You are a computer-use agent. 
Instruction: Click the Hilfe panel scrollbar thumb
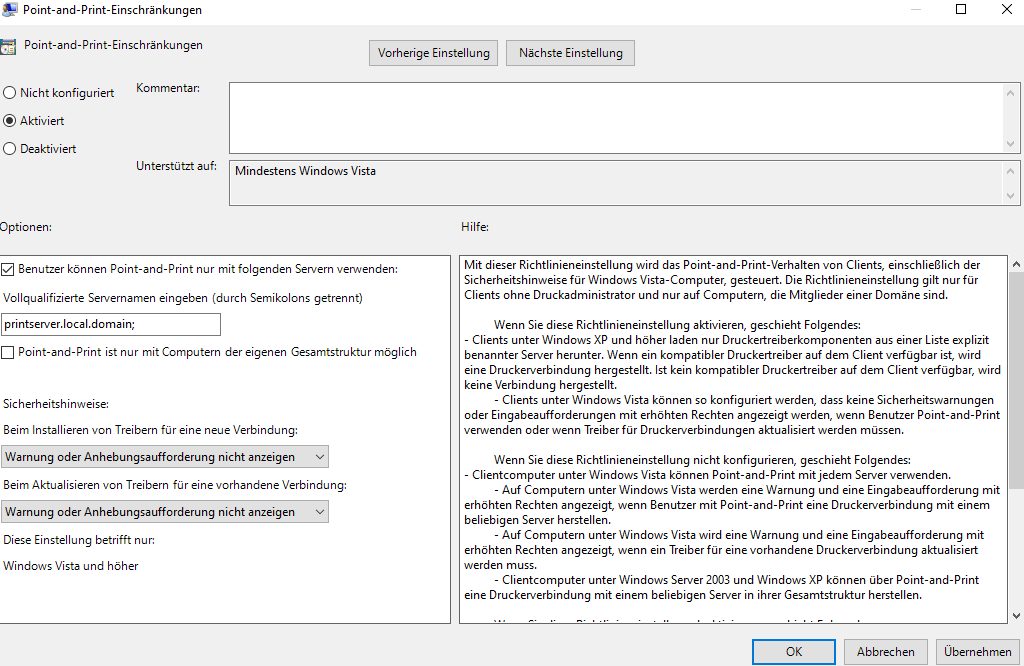point(1016,381)
